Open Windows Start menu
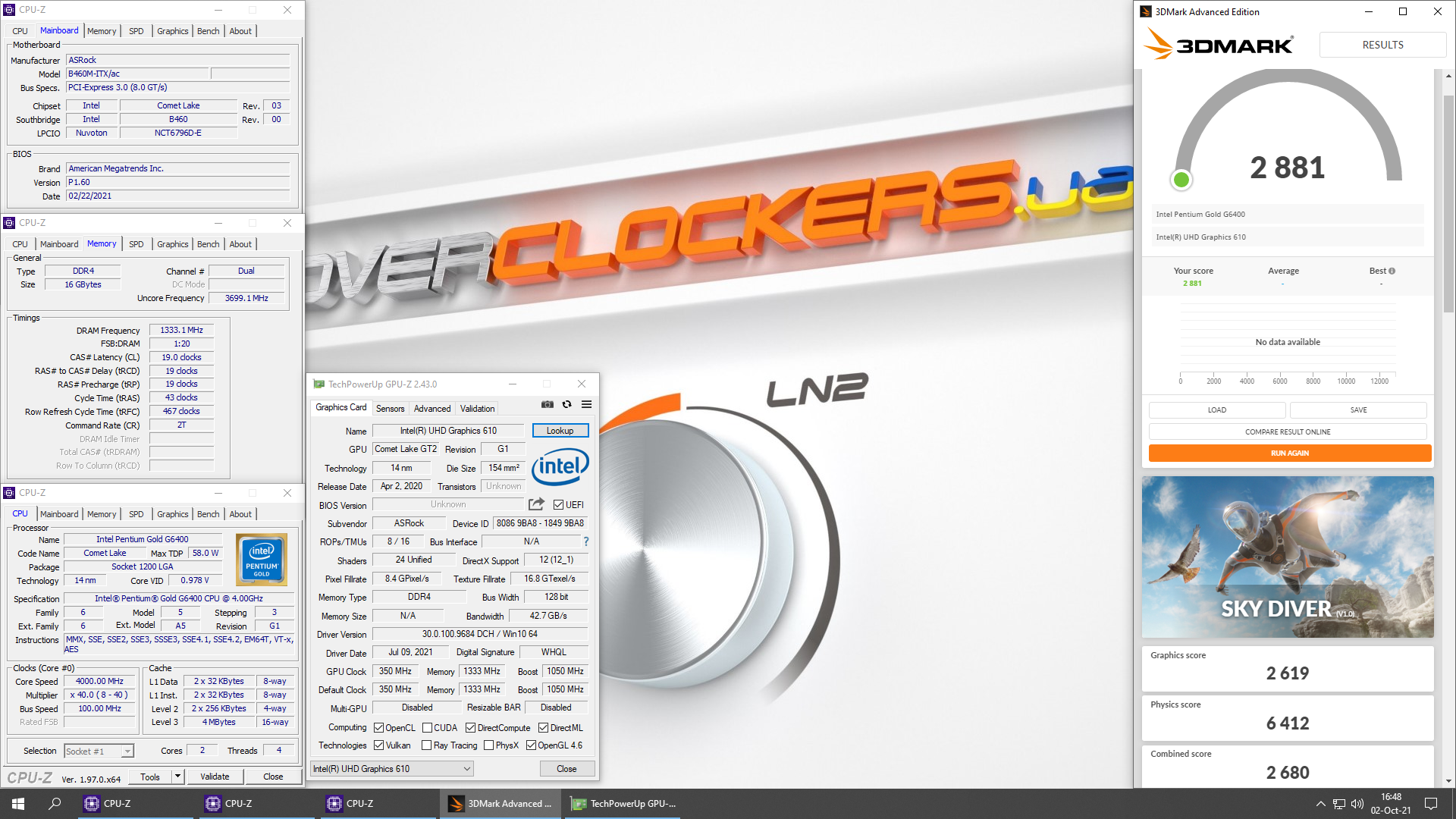The height and width of the screenshot is (819, 1456). point(18,804)
